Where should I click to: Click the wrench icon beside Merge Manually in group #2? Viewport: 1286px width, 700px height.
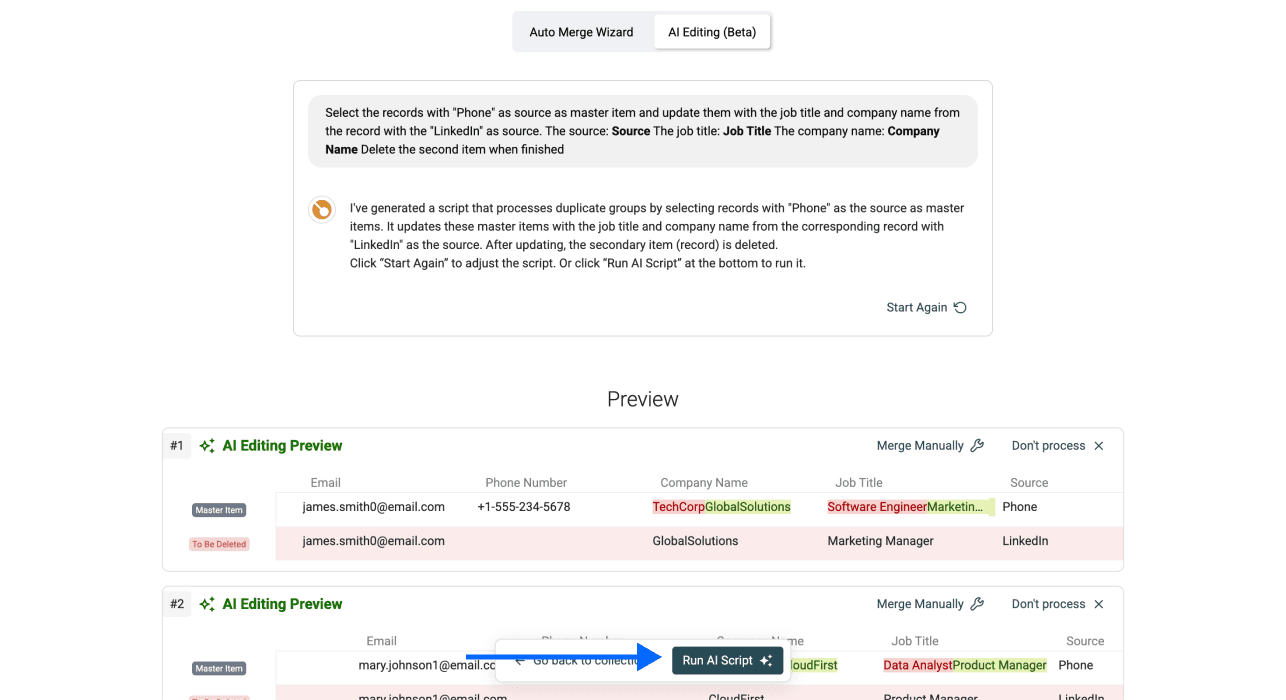point(977,603)
